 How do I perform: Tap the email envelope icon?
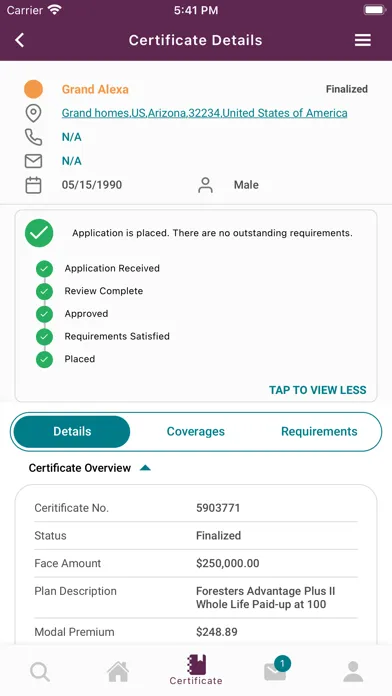click(x=33, y=161)
